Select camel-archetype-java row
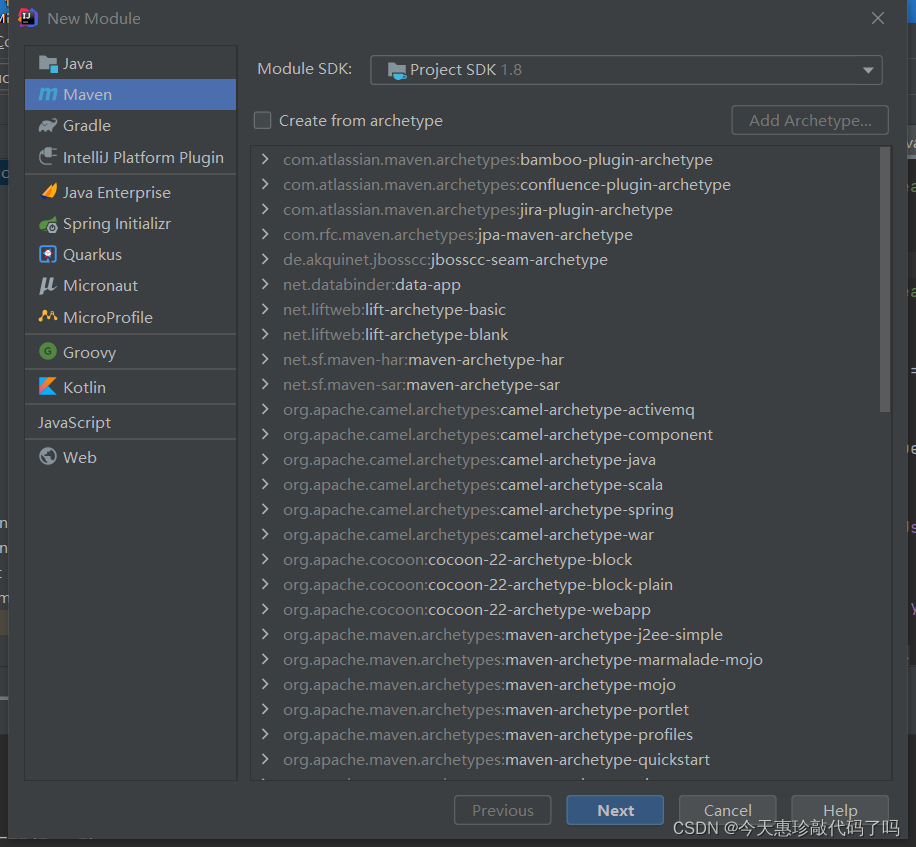The image size is (916, 847). (567, 460)
